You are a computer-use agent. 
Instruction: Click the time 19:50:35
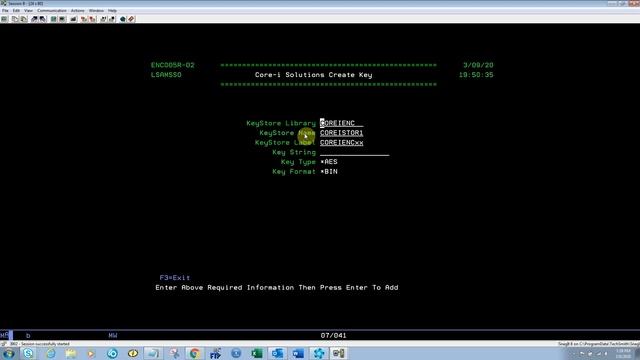click(476, 75)
